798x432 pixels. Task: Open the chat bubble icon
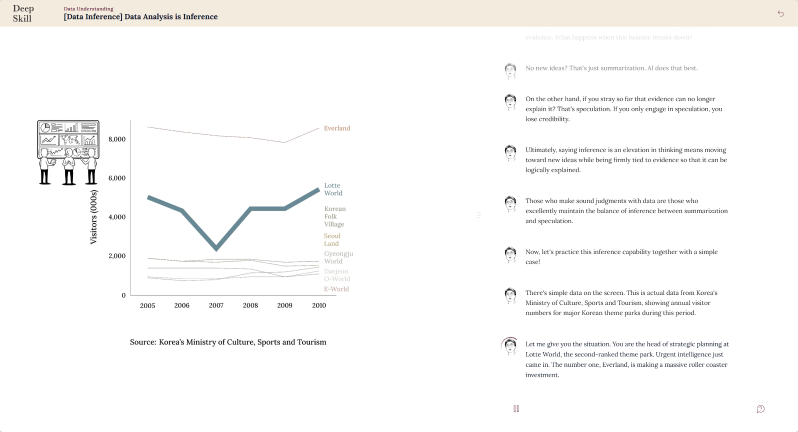click(761, 409)
